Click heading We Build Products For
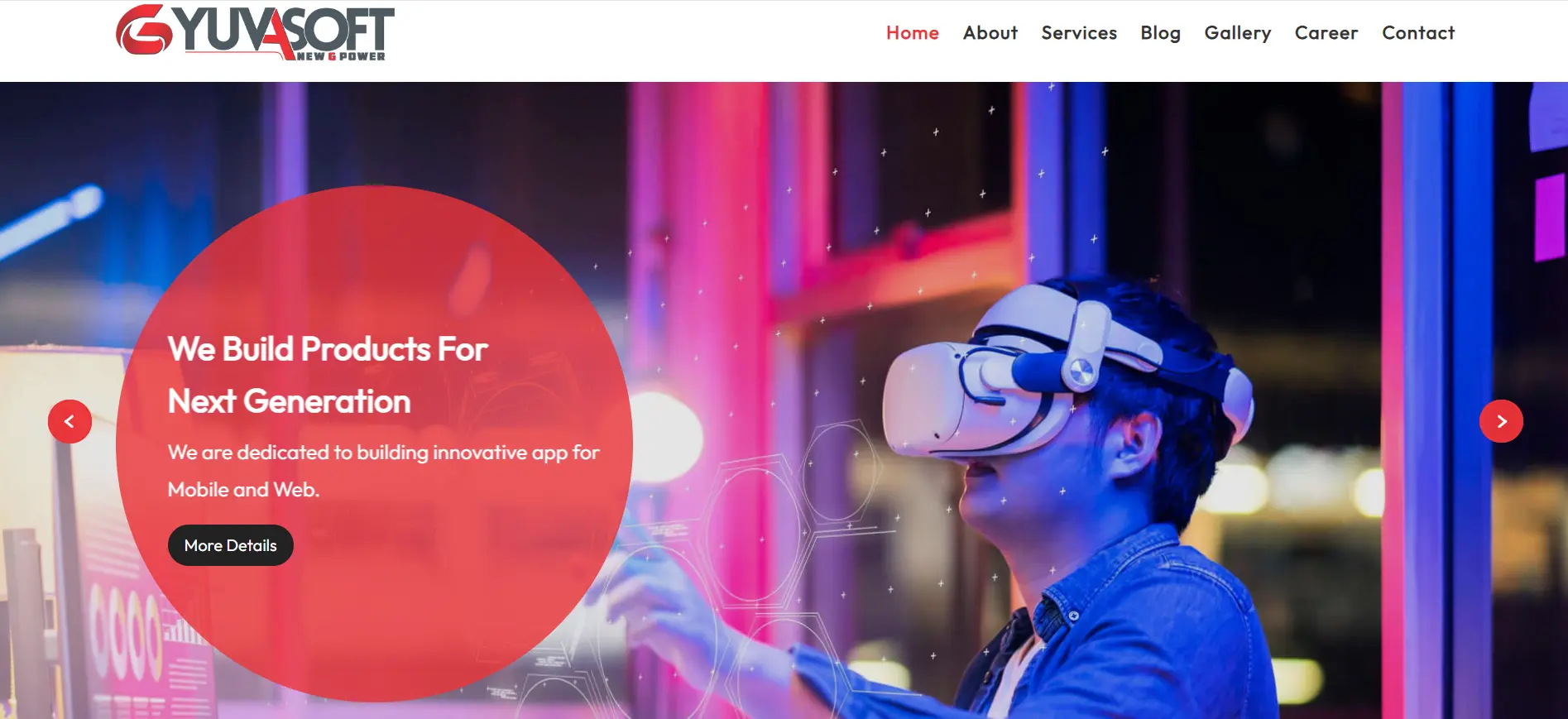The width and height of the screenshot is (1568, 719). pos(328,349)
